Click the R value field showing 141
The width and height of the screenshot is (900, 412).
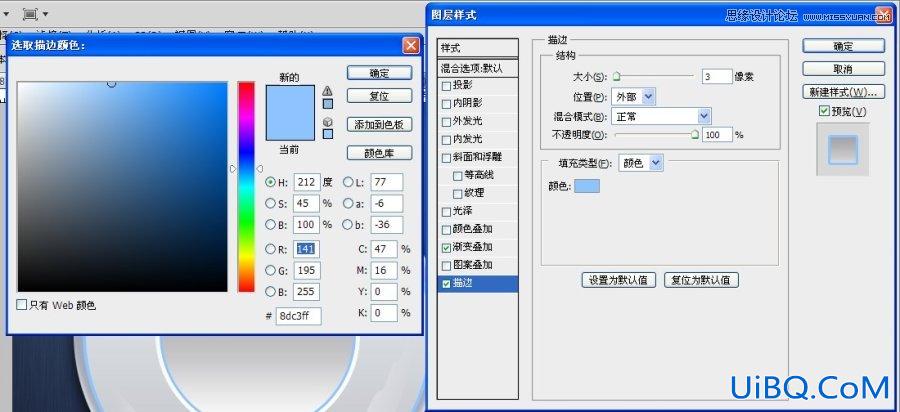[x=307, y=248]
